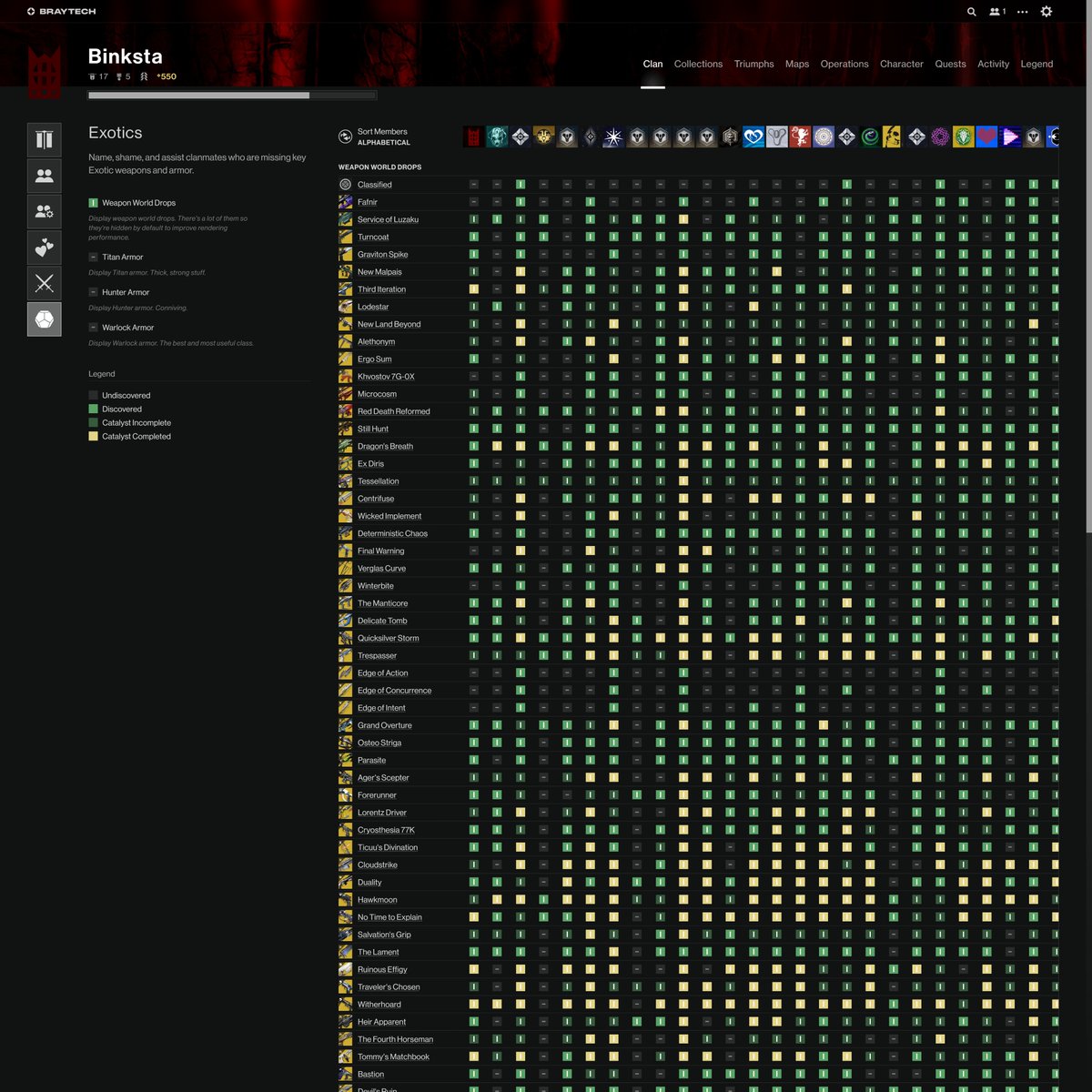Viewport: 1092px width, 1092px height.
Task: Click 'Witherhoard' weapon name
Action: pos(379,1005)
